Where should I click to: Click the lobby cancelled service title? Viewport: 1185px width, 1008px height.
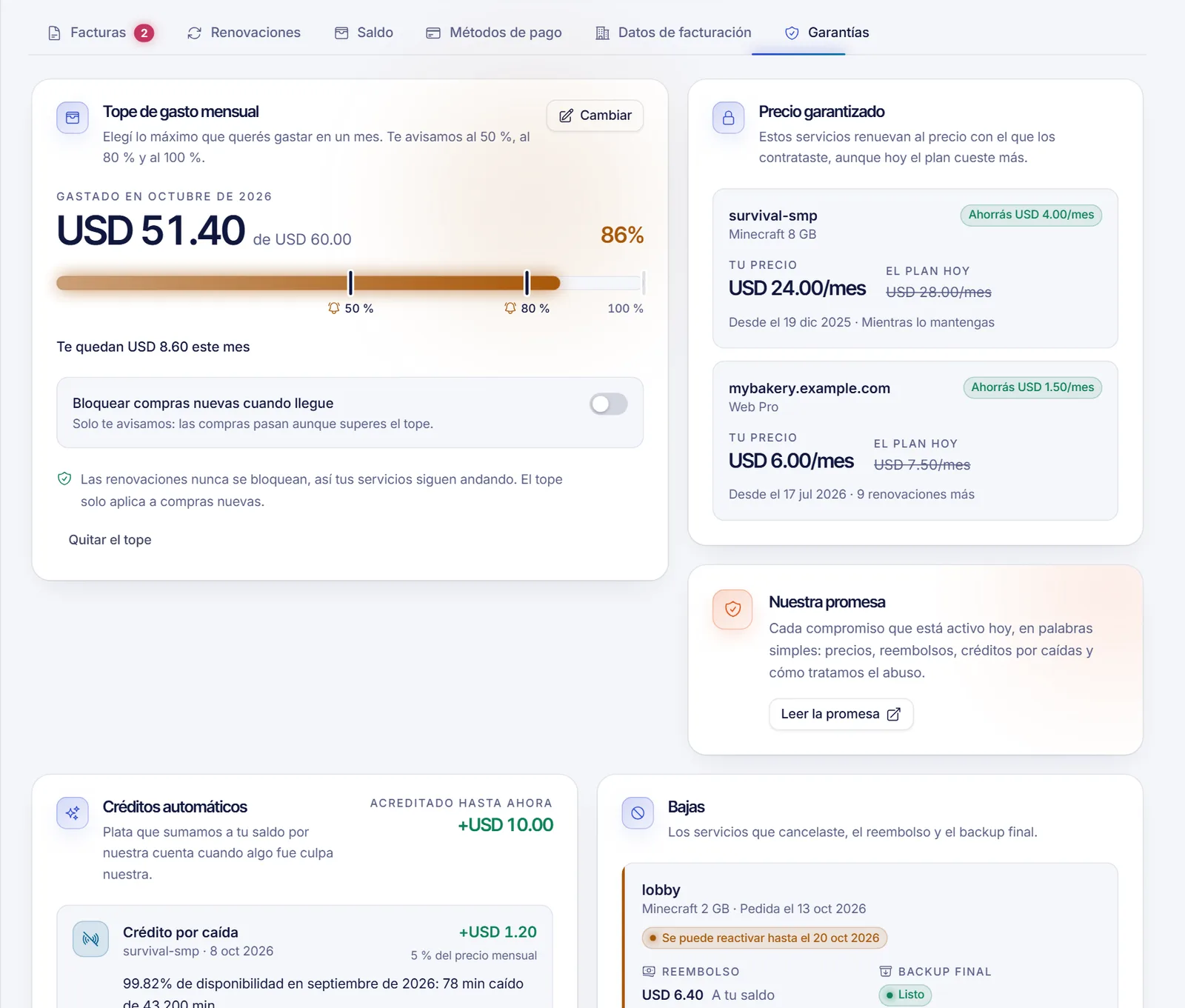coord(661,890)
